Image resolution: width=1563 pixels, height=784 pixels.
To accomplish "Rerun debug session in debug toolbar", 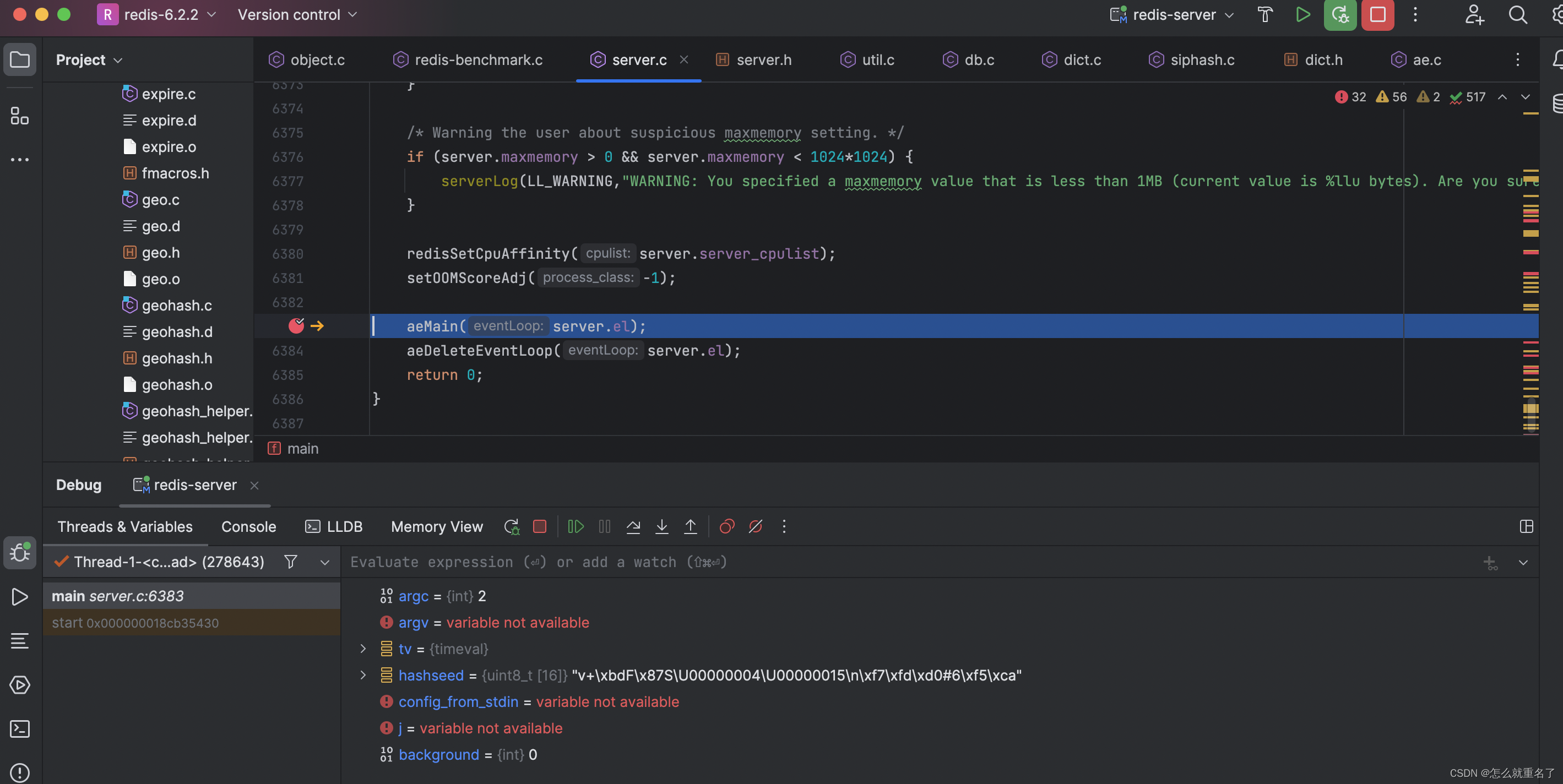I will 512,526.
